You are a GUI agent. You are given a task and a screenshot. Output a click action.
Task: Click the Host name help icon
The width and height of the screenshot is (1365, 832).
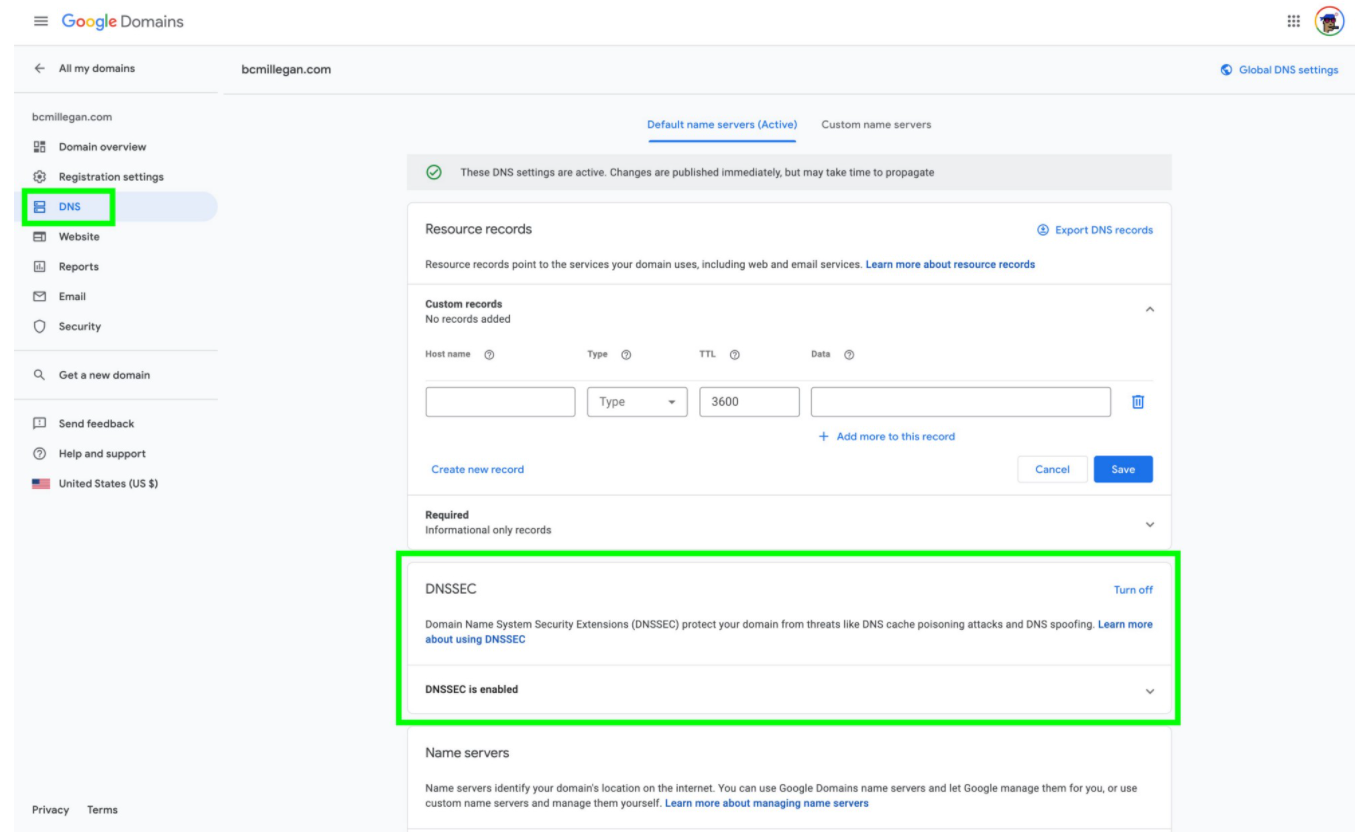[x=489, y=355]
